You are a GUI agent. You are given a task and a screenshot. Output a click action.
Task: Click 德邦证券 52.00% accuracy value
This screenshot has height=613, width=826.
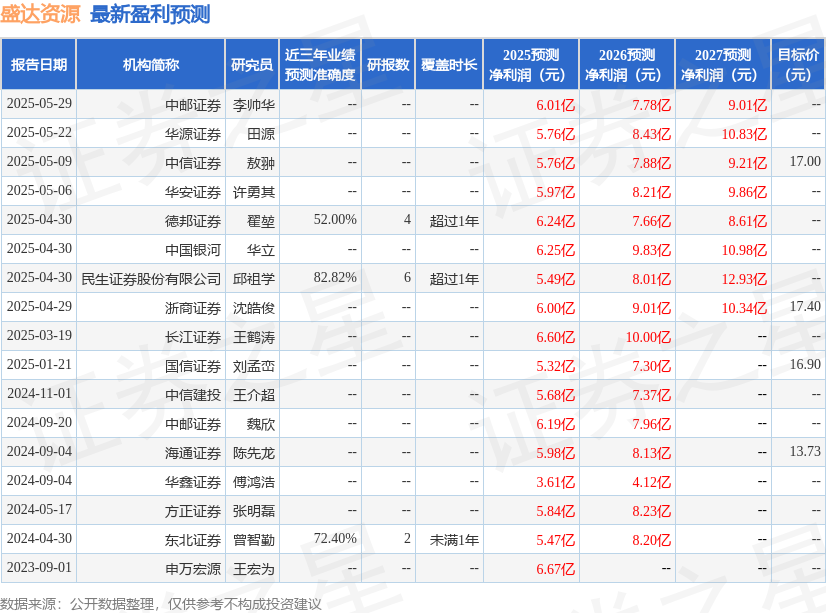(x=335, y=219)
